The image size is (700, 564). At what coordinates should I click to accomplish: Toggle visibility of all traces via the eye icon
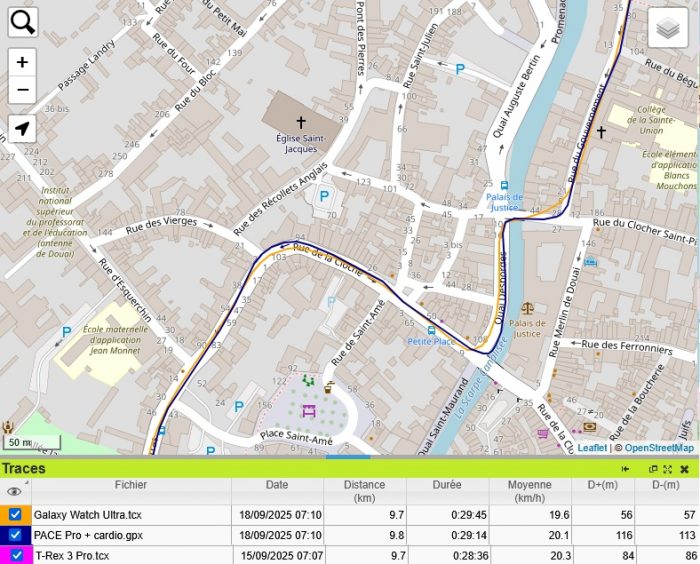[x=14, y=492]
